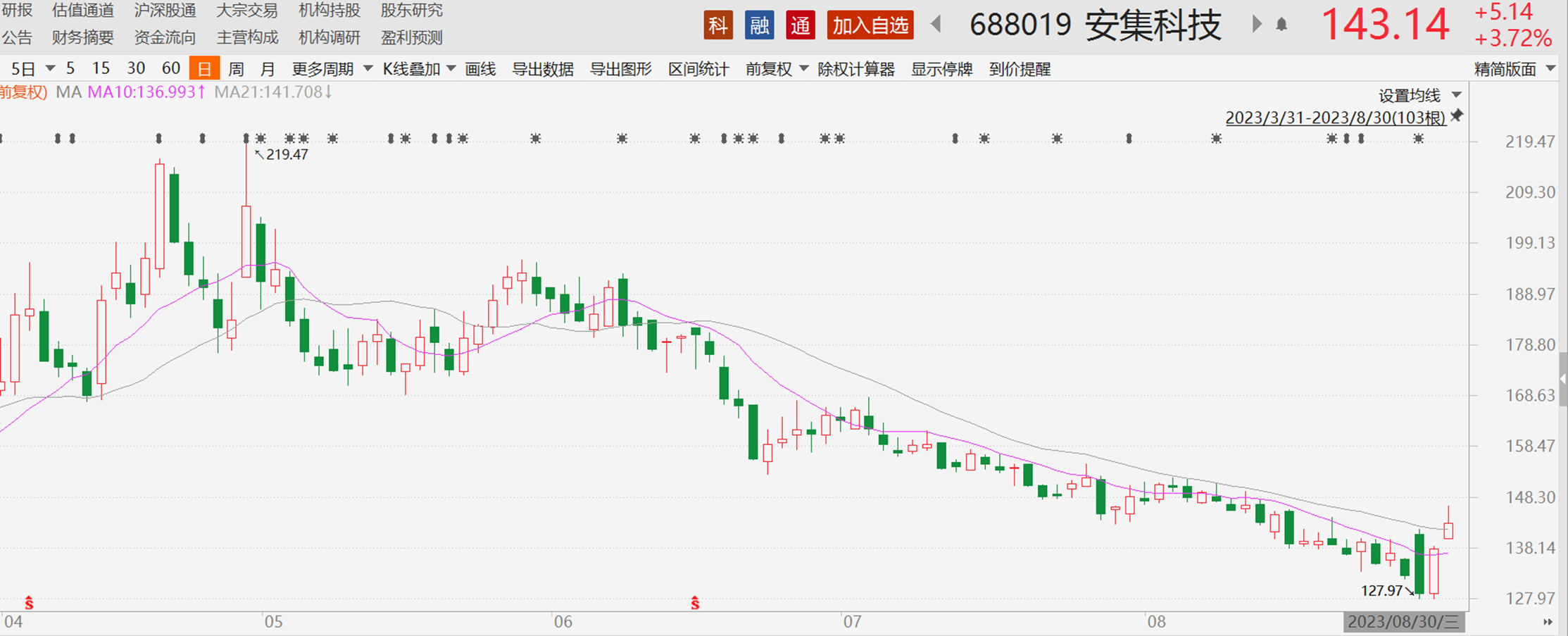This screenshot has width=1568, height=636.
Task: Go to next stock with right arrow
Action: 1257,25
